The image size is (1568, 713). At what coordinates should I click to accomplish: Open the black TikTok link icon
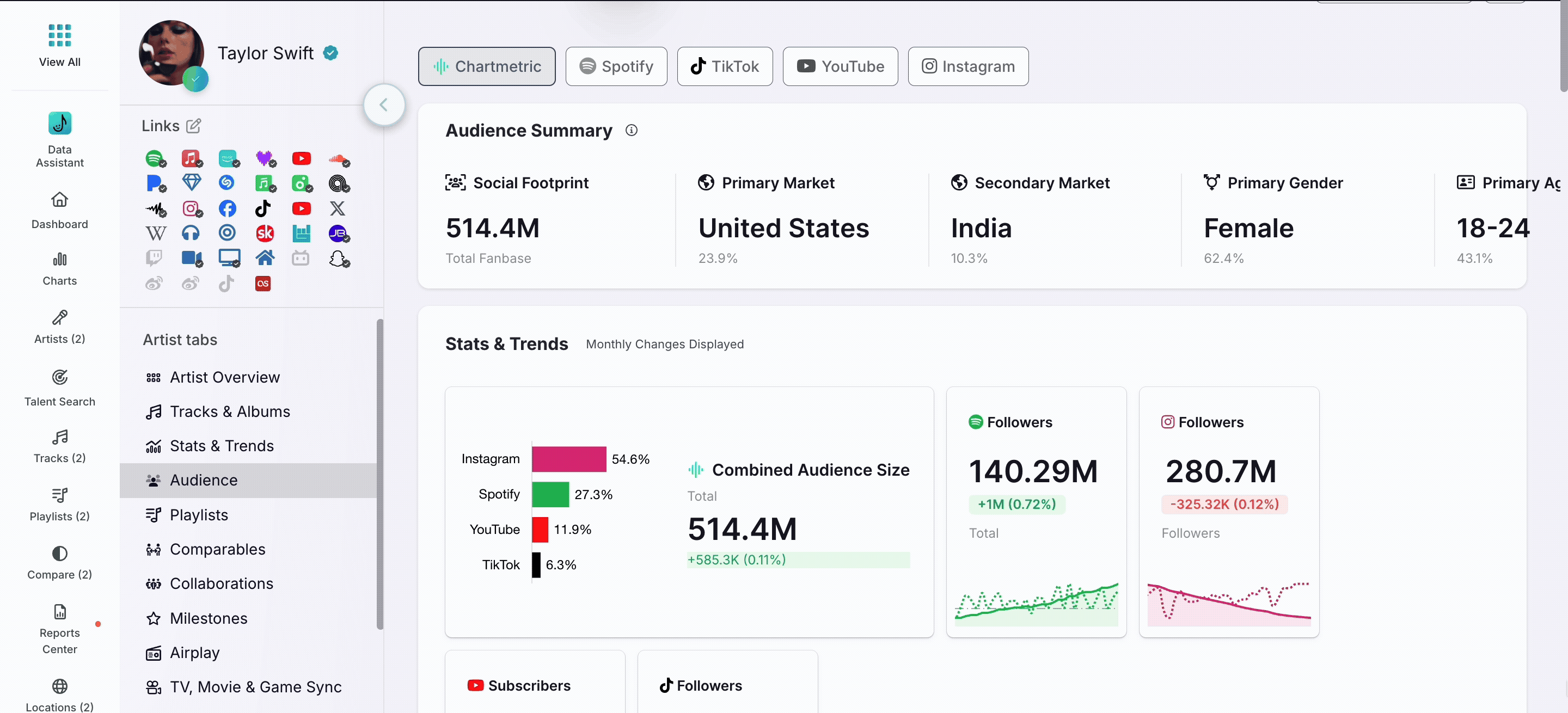pos(263,208)
